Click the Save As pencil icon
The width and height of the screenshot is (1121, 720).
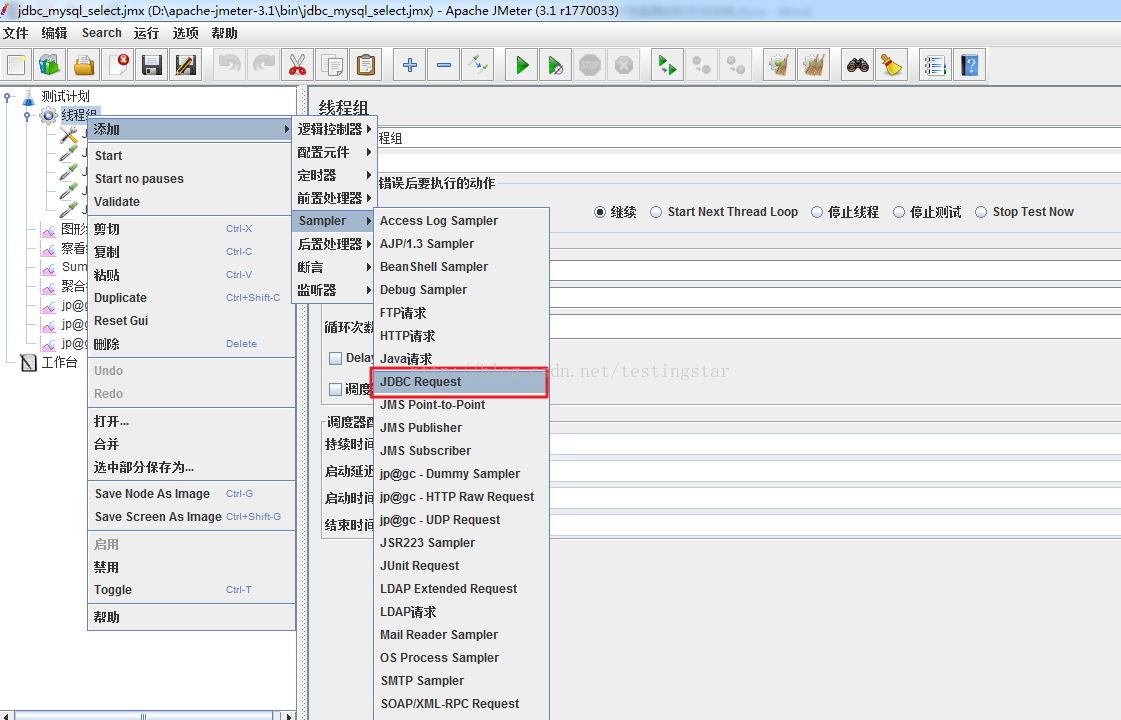point(186,65)
